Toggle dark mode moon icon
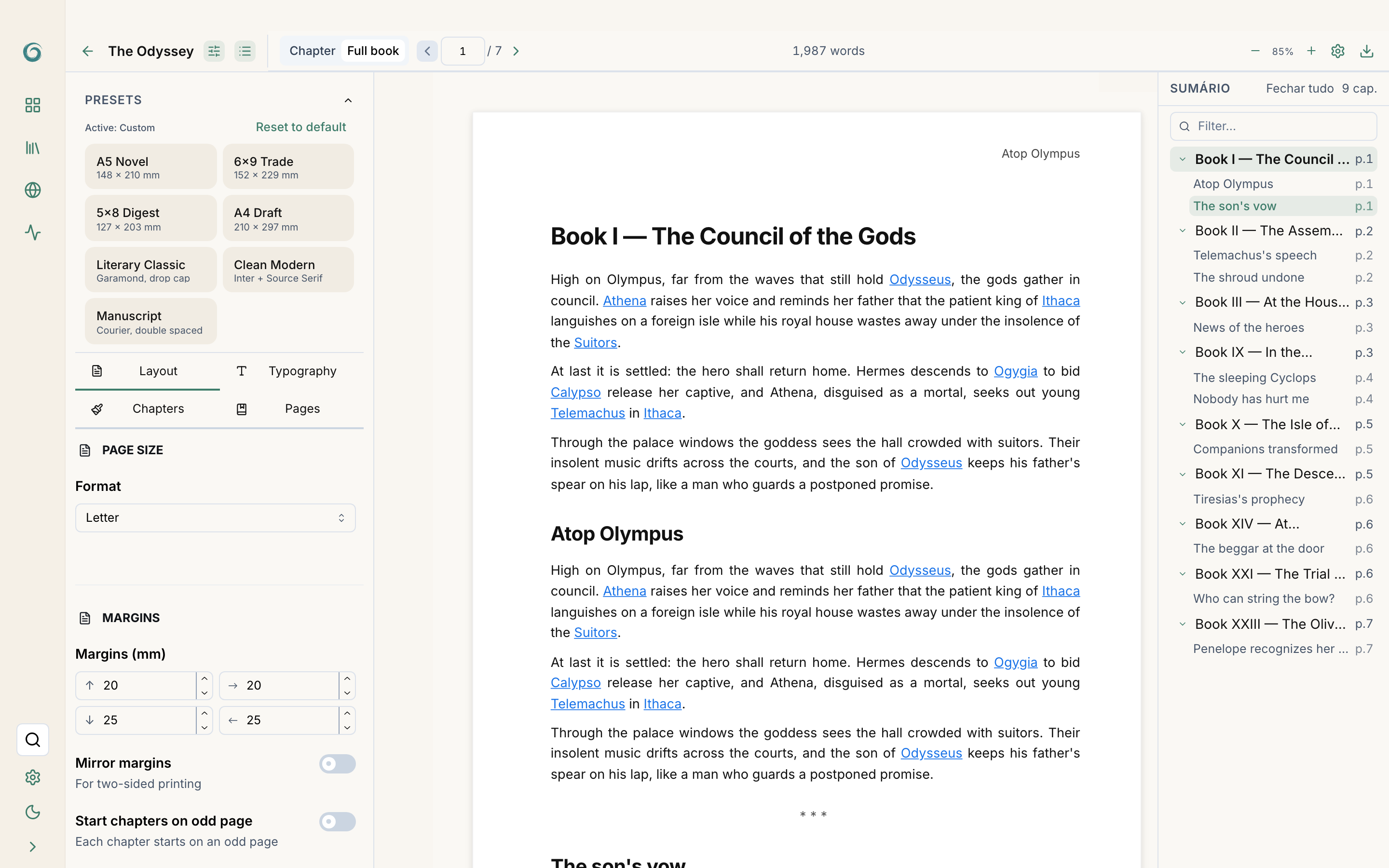1389x868 pixels. pos(33,812)
